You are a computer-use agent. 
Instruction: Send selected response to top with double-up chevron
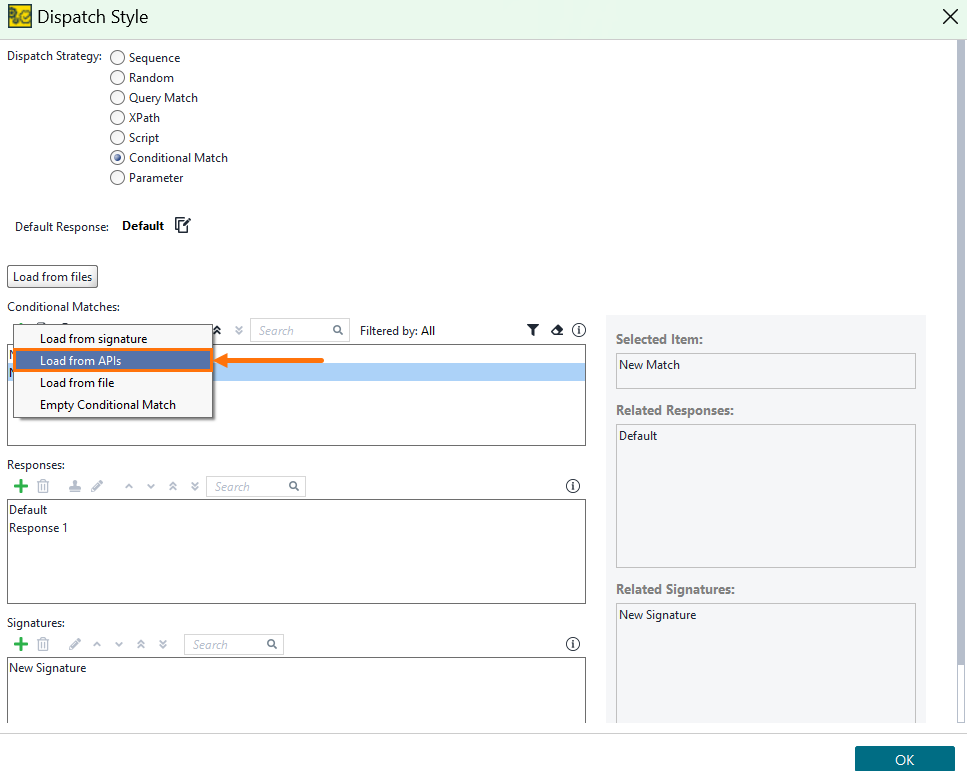tap(172, 486)
